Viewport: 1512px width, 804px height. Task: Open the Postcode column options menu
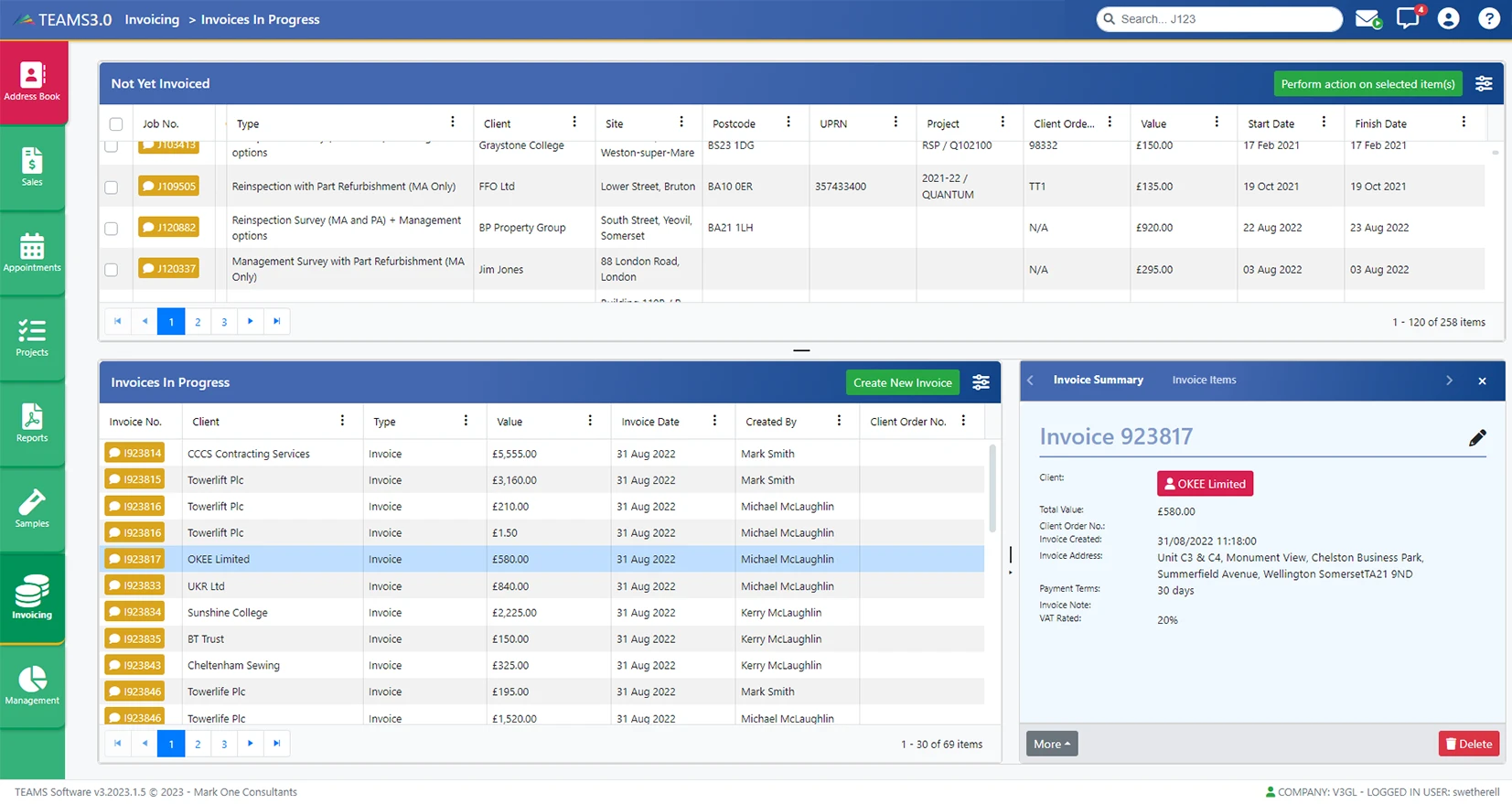[x=788, y=123]
